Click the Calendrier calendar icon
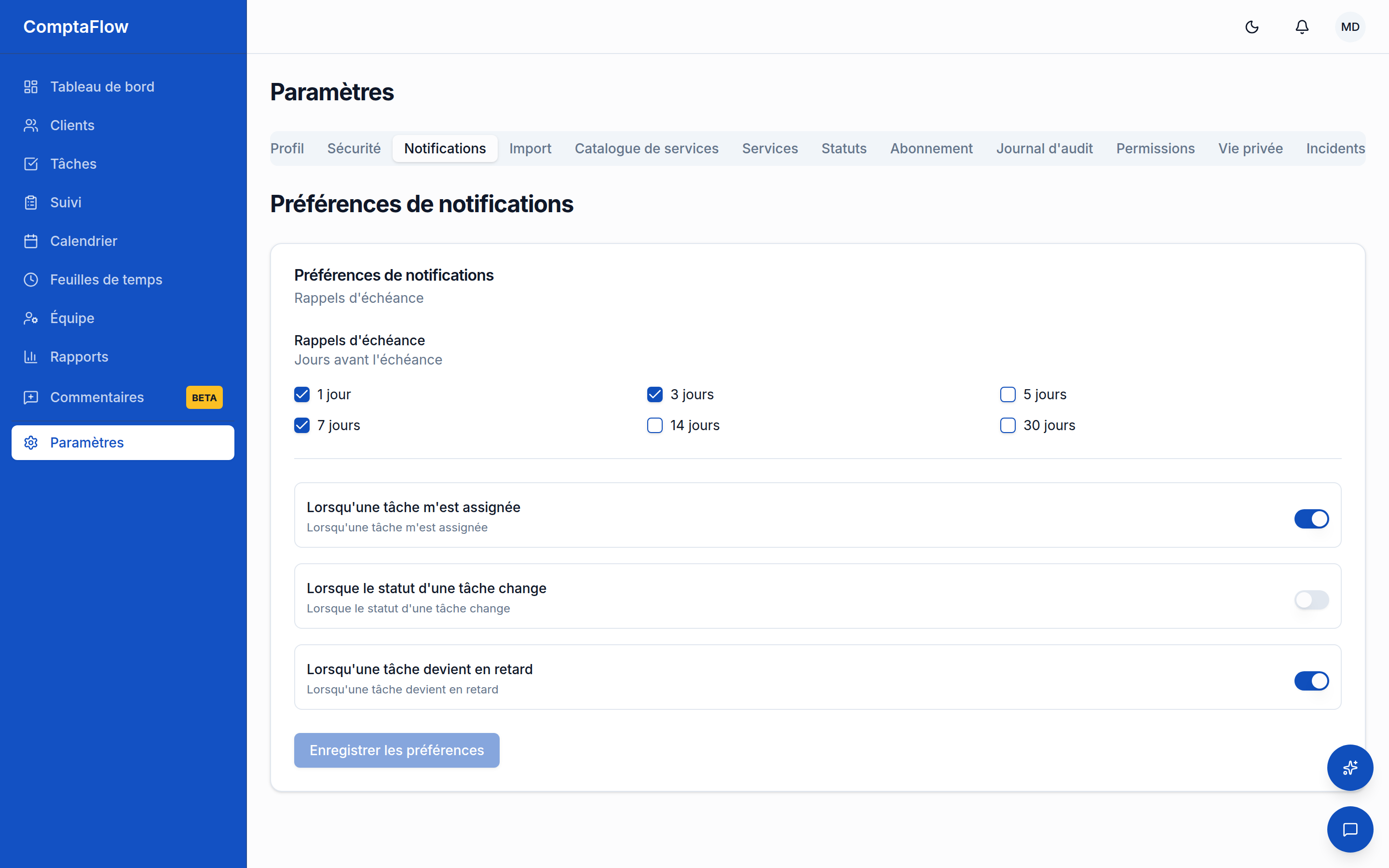Image resolution: width=1389 pixels, height=868 pixels. click(31, 241)
